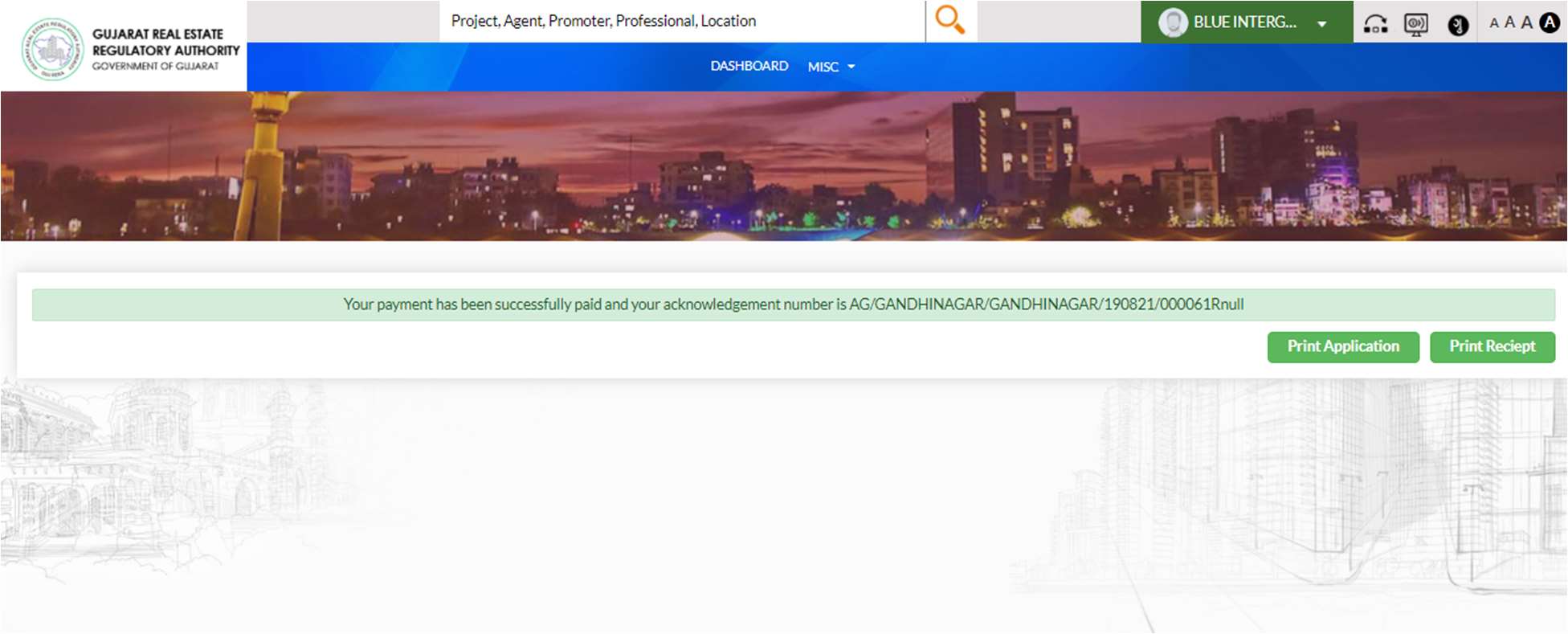Image resolution: width=1568 pixels, height=634 pixels.
Task: Click the Print Reciept button
Action: 1492,346
